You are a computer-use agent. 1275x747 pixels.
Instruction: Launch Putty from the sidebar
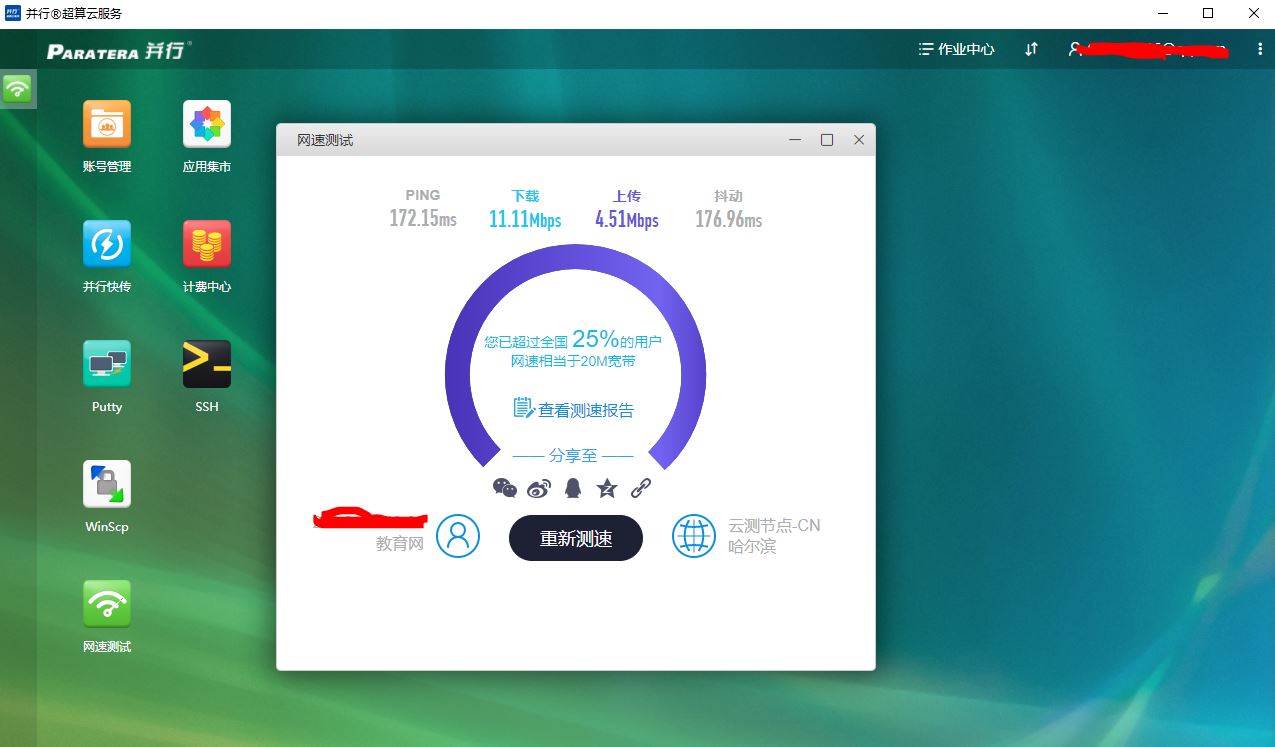pos(105,362)
